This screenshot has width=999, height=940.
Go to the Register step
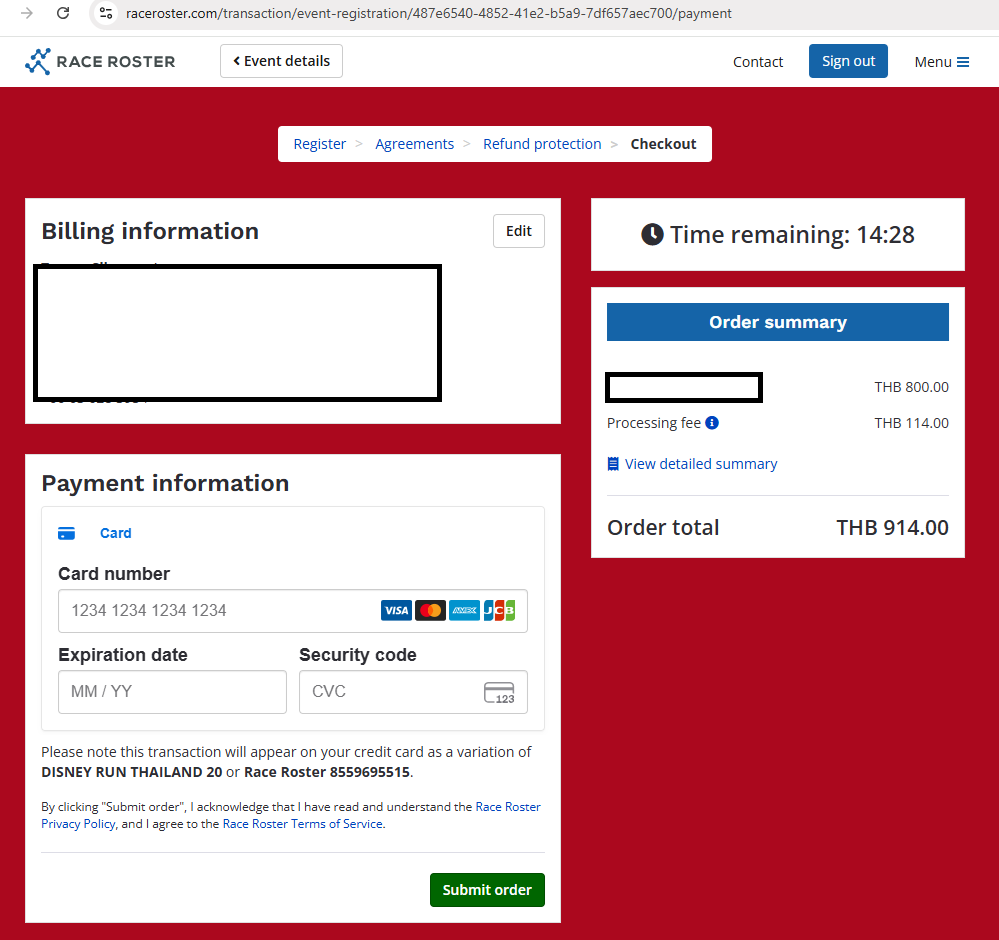click(x=319, y=144)
